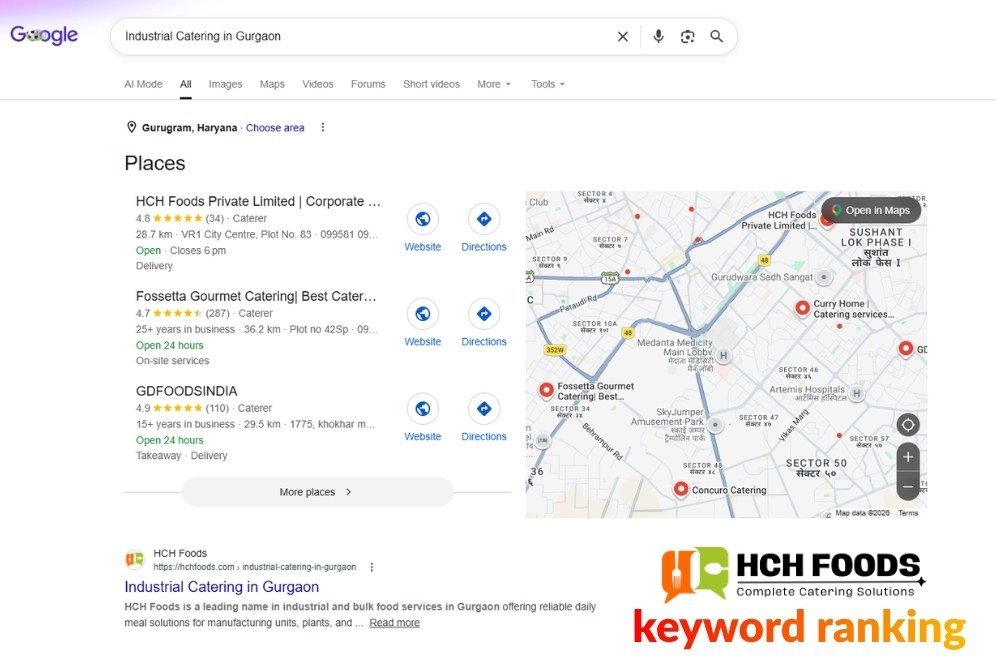Switch to the Maps tab
996x664 pixels.
272,84
